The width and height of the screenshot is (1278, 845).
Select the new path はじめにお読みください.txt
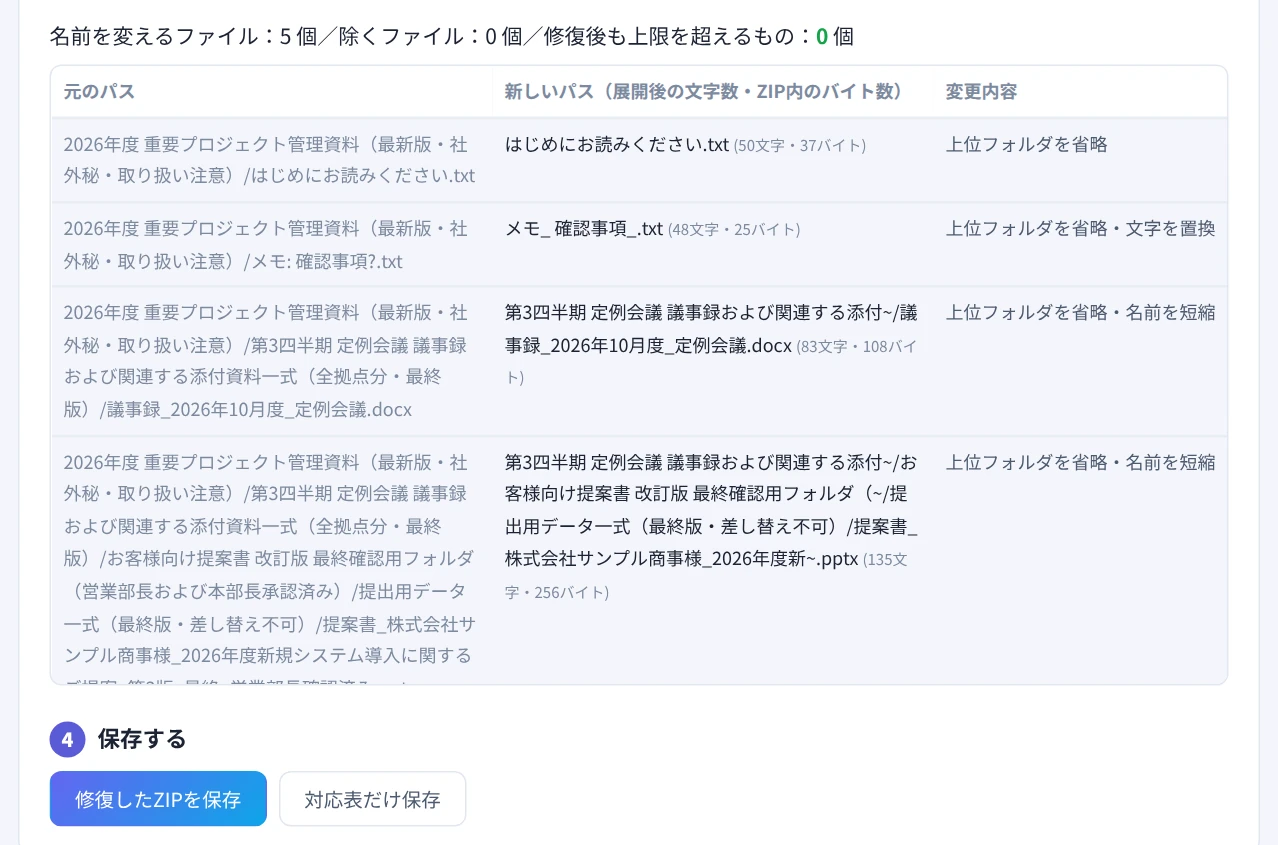(x=617, y=145)
